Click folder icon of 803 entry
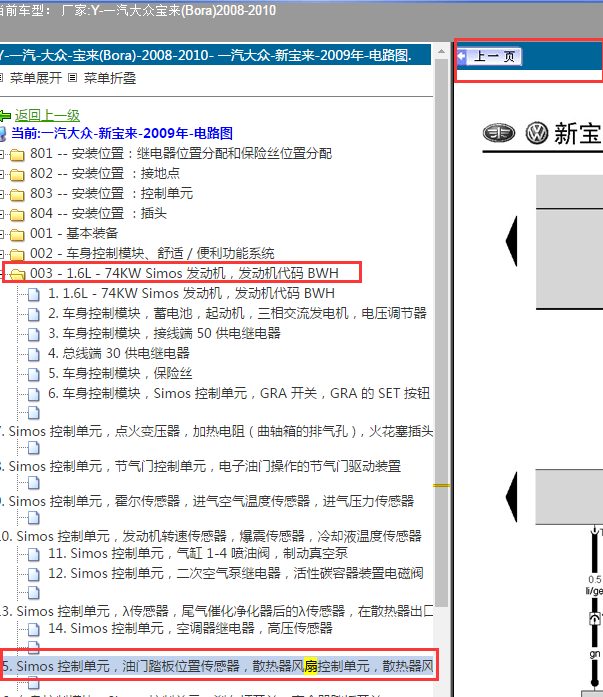 [17, 194]
